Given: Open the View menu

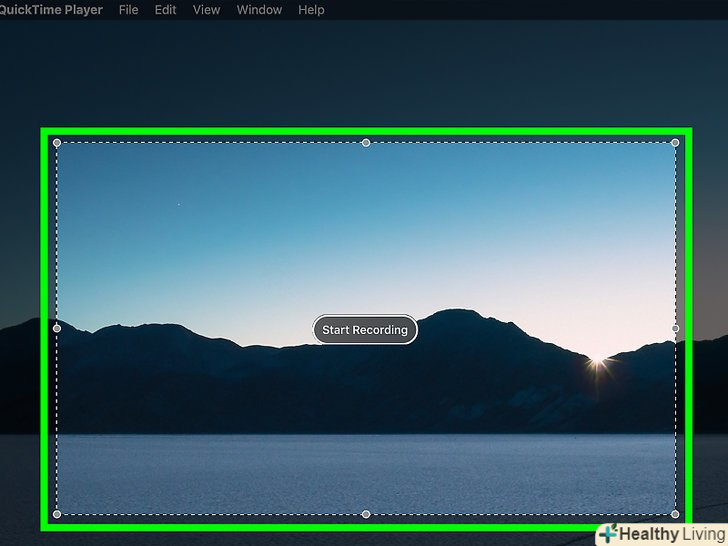Looking at the screenshot, I should point(206,10).
